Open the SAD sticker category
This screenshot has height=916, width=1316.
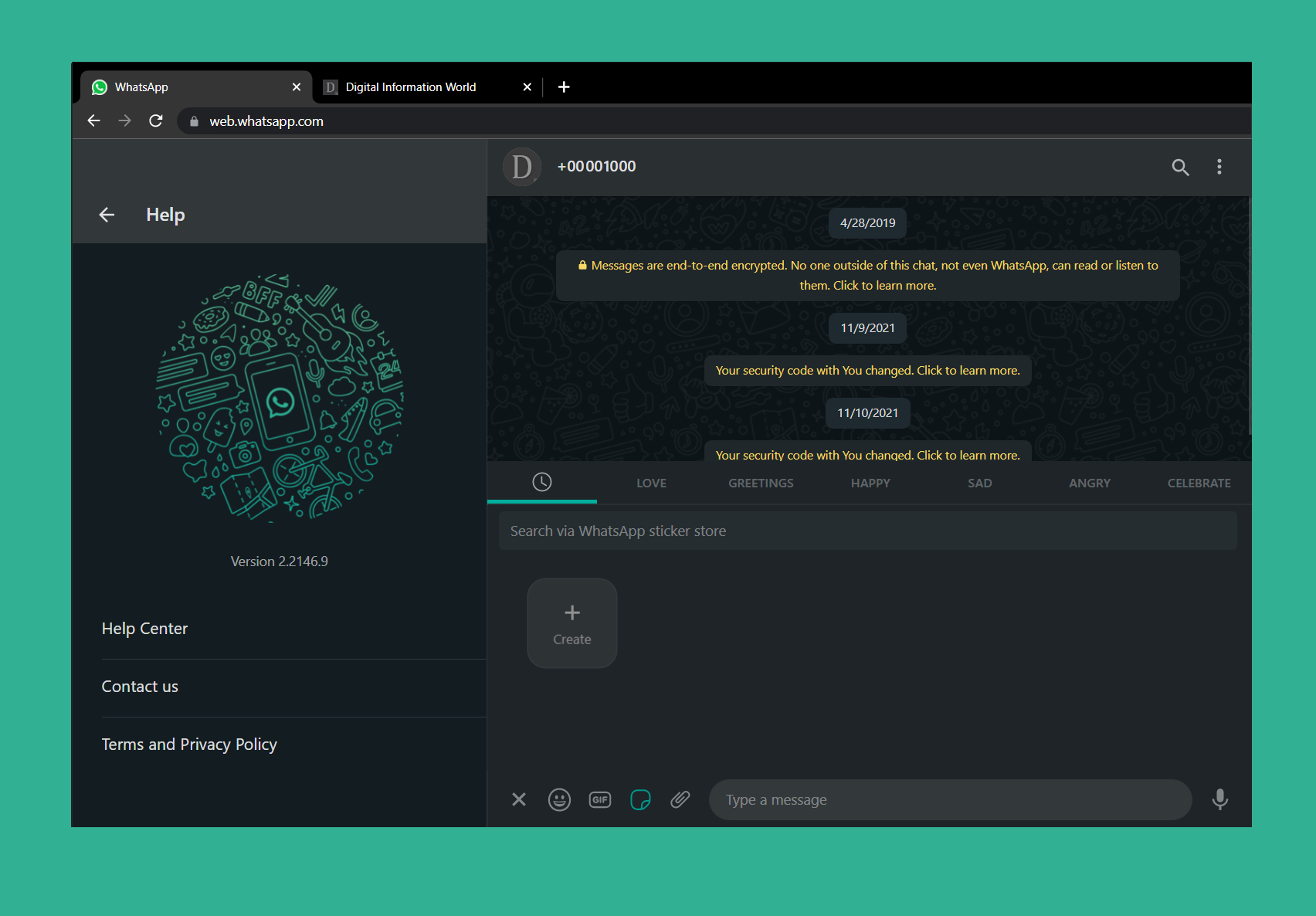pyautogui.click(x=980, y=483)
